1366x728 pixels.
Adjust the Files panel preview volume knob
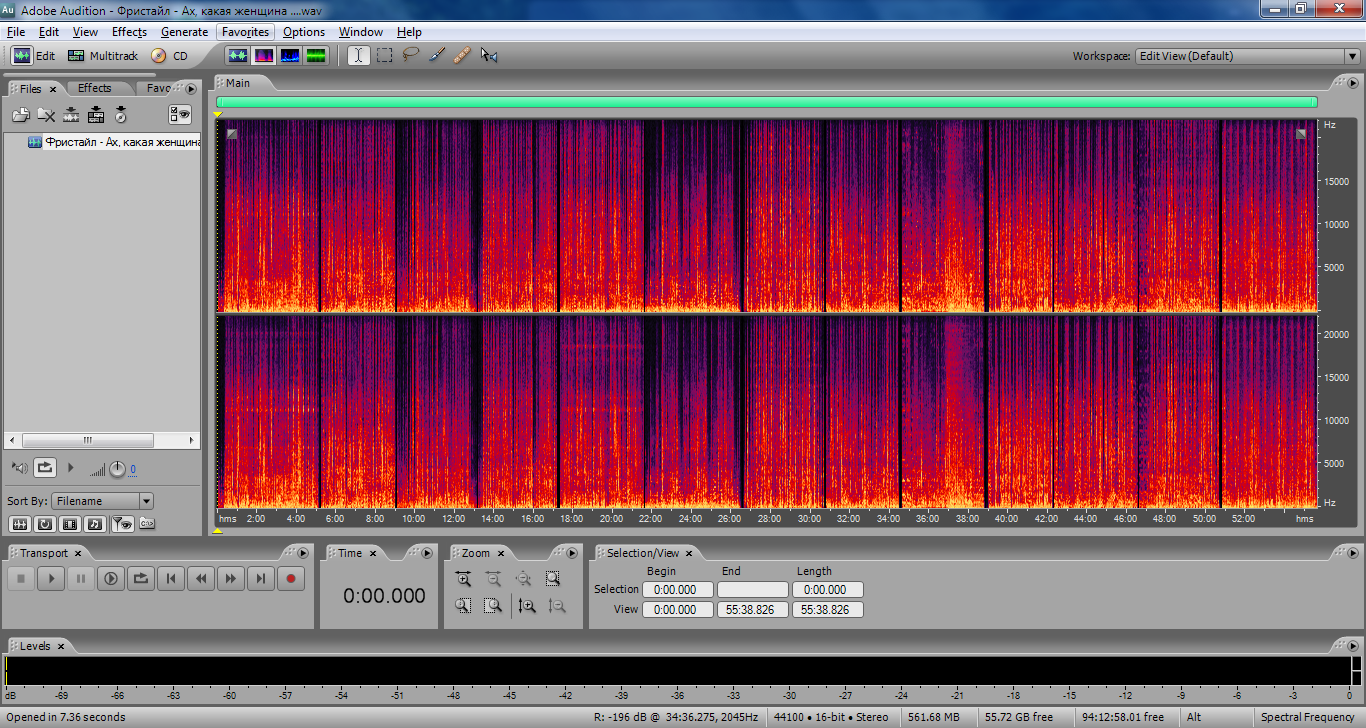pyautogui.click(x=117, y=469)
